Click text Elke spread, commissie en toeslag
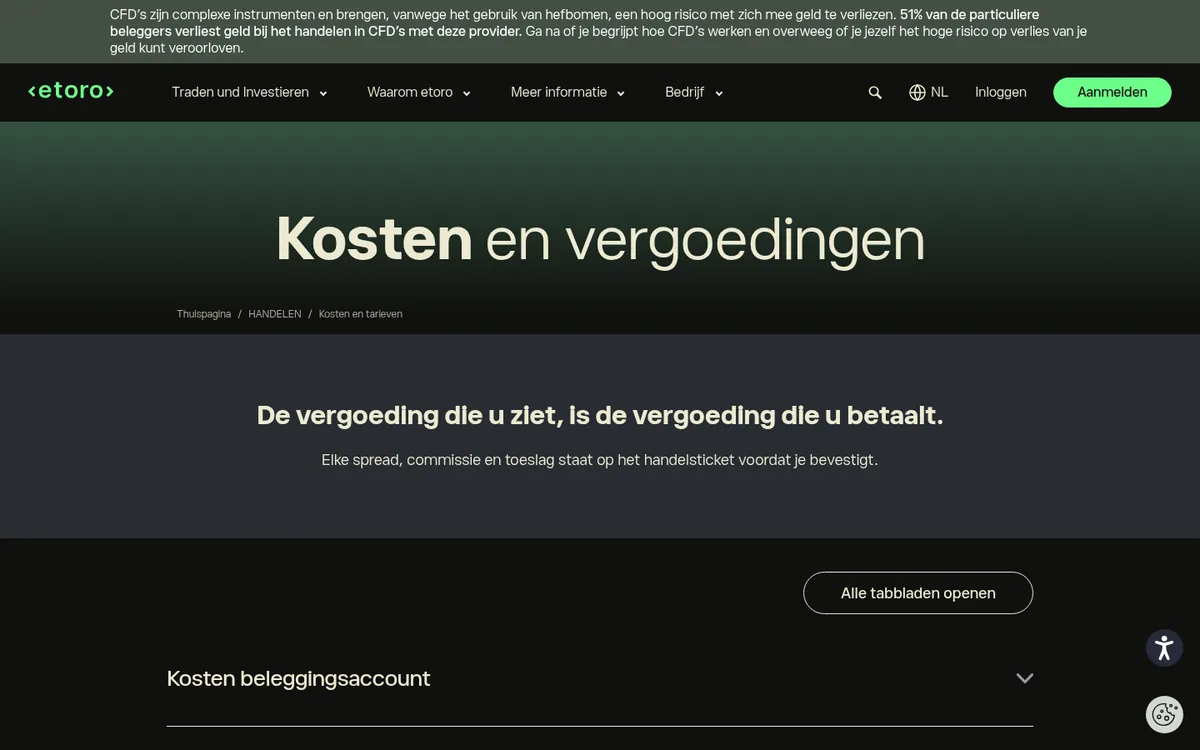Screen dimensions: 1200x750 600,460
